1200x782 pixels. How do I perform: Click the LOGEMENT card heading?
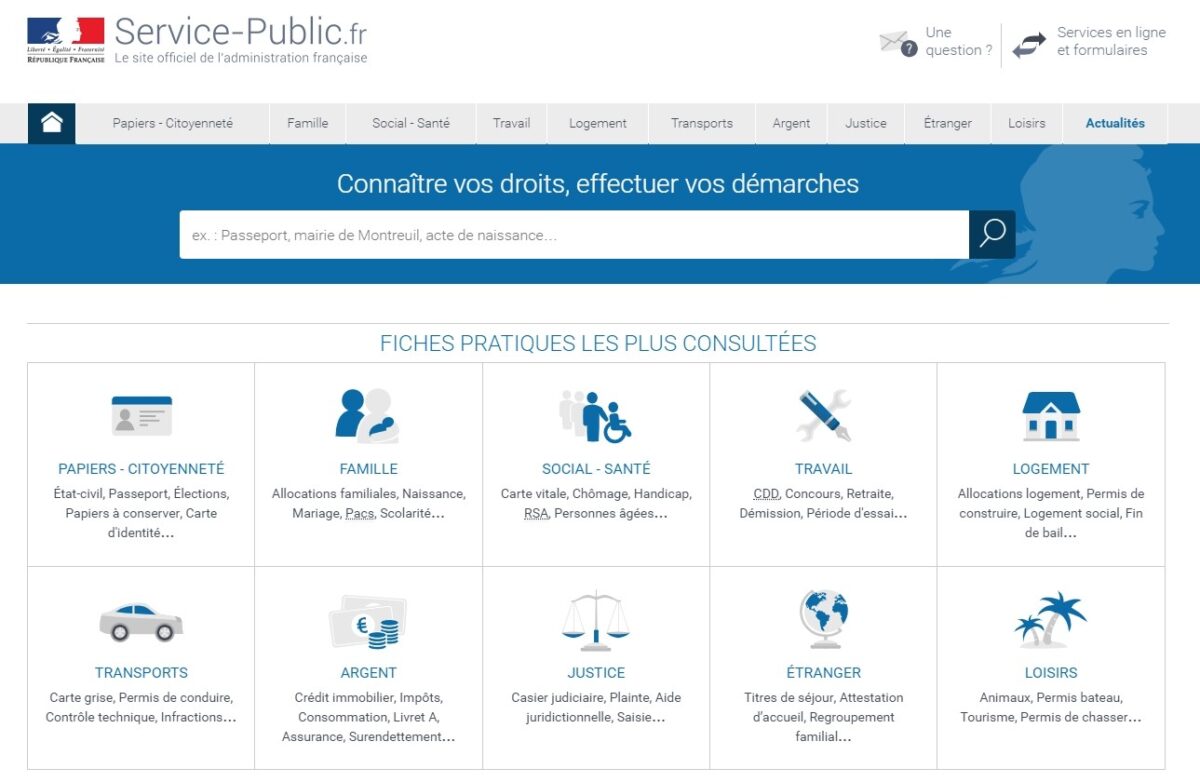(x=1051, y=469)
